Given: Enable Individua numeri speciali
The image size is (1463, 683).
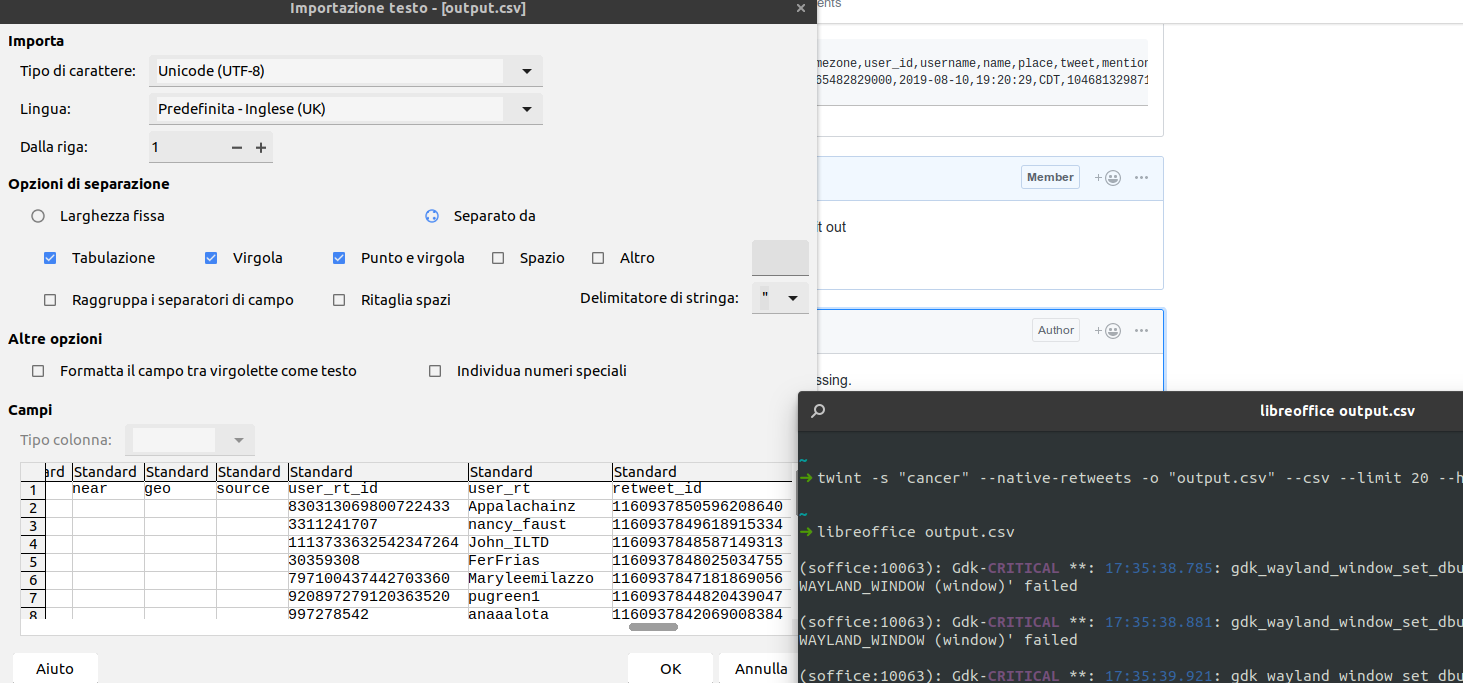Looking at the screenshot, I should click(x=435, y=370).
